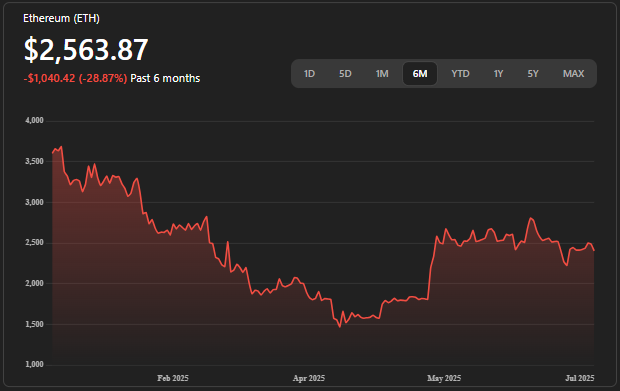Choose the 1M time range
Screen dimensions: 620x391
[382, 74]
